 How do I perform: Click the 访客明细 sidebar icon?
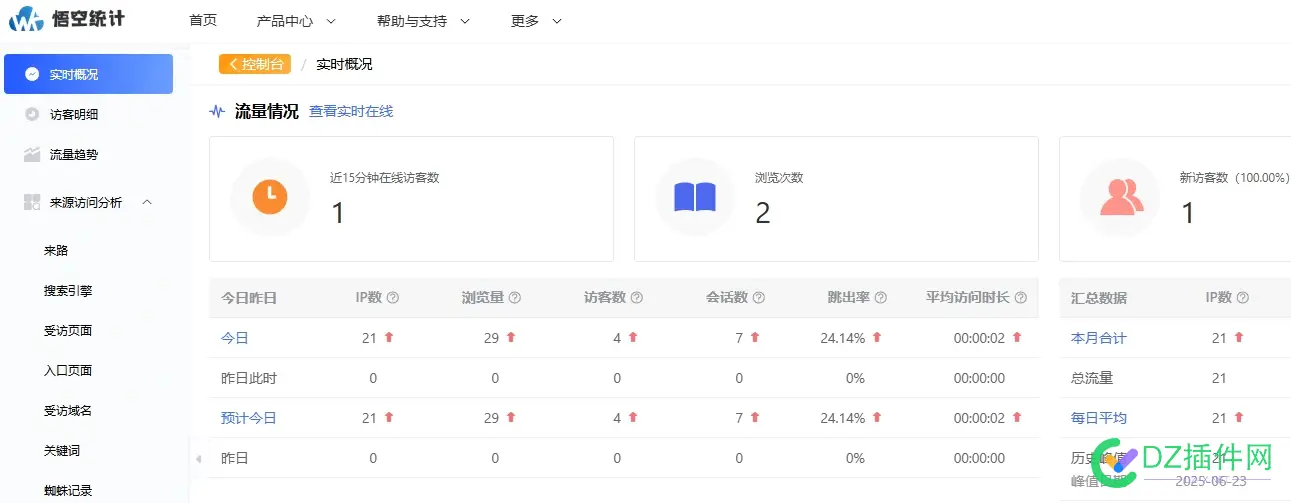coord(32,114)
